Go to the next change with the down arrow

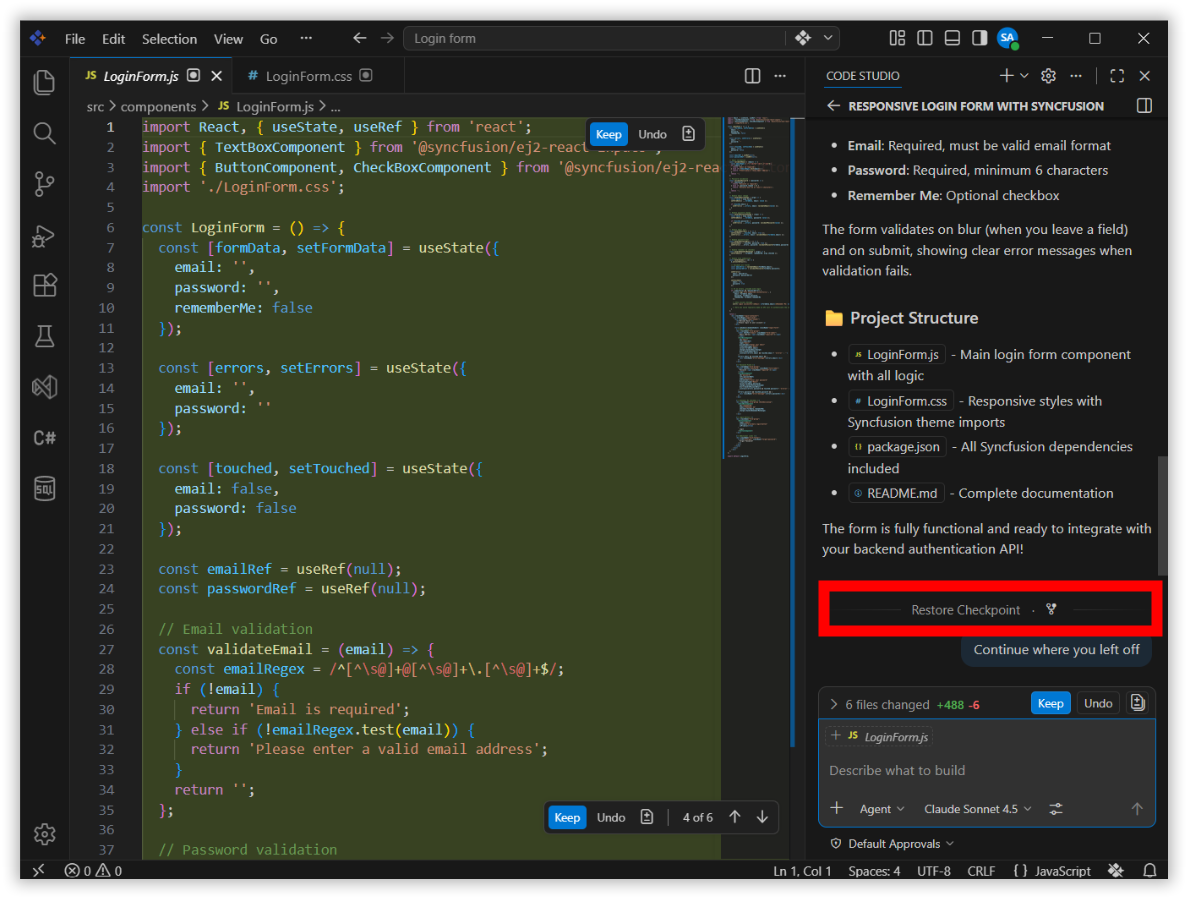coord(762,817)
